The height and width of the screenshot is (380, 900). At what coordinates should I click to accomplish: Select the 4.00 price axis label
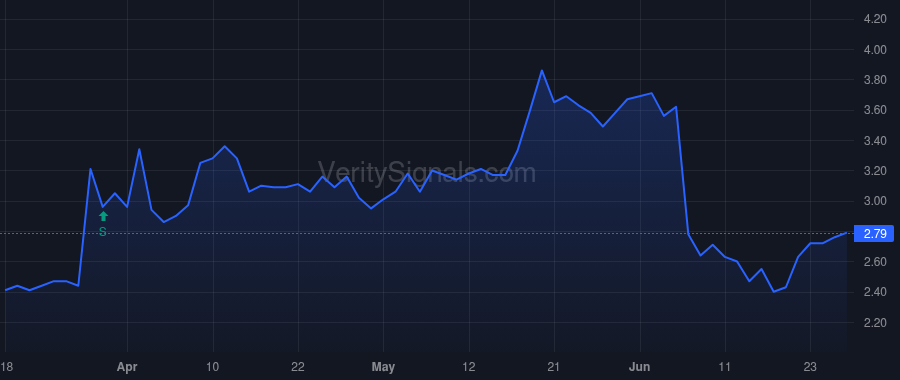pos(875,50)
